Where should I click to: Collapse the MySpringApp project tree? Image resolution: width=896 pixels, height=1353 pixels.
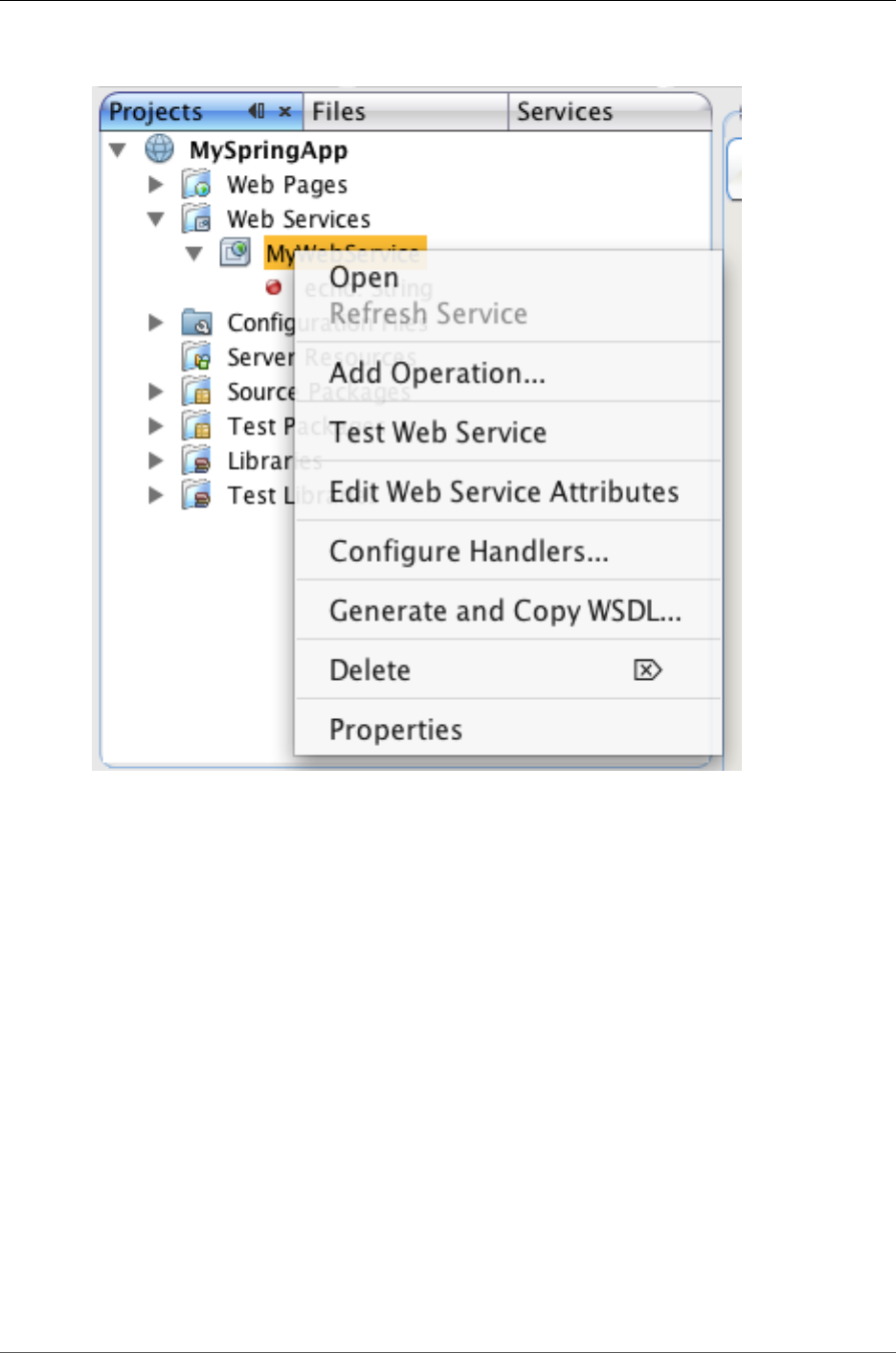pyautogui.click(x=118, y=150)
